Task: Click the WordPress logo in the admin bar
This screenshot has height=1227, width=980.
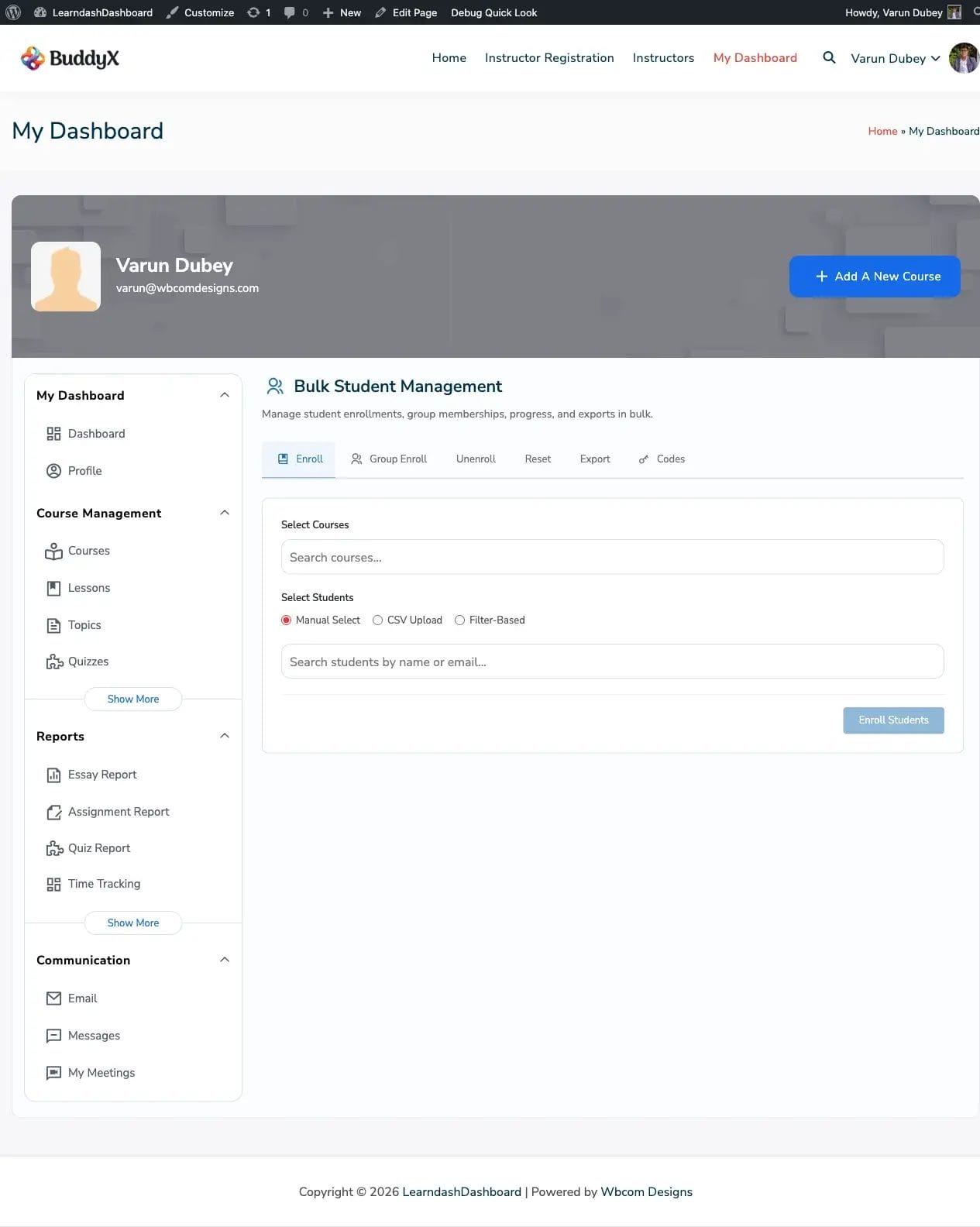Action: (x=13, y=12)
